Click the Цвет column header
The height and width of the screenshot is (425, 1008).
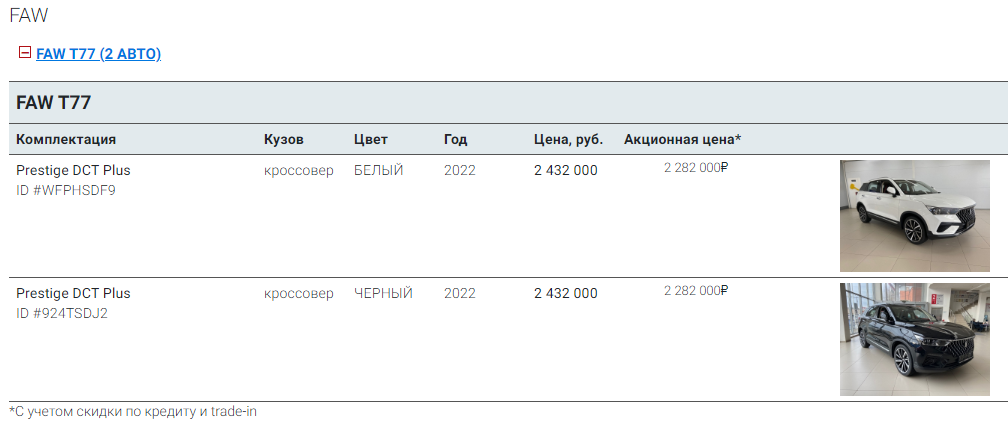[x=371, y=140]
